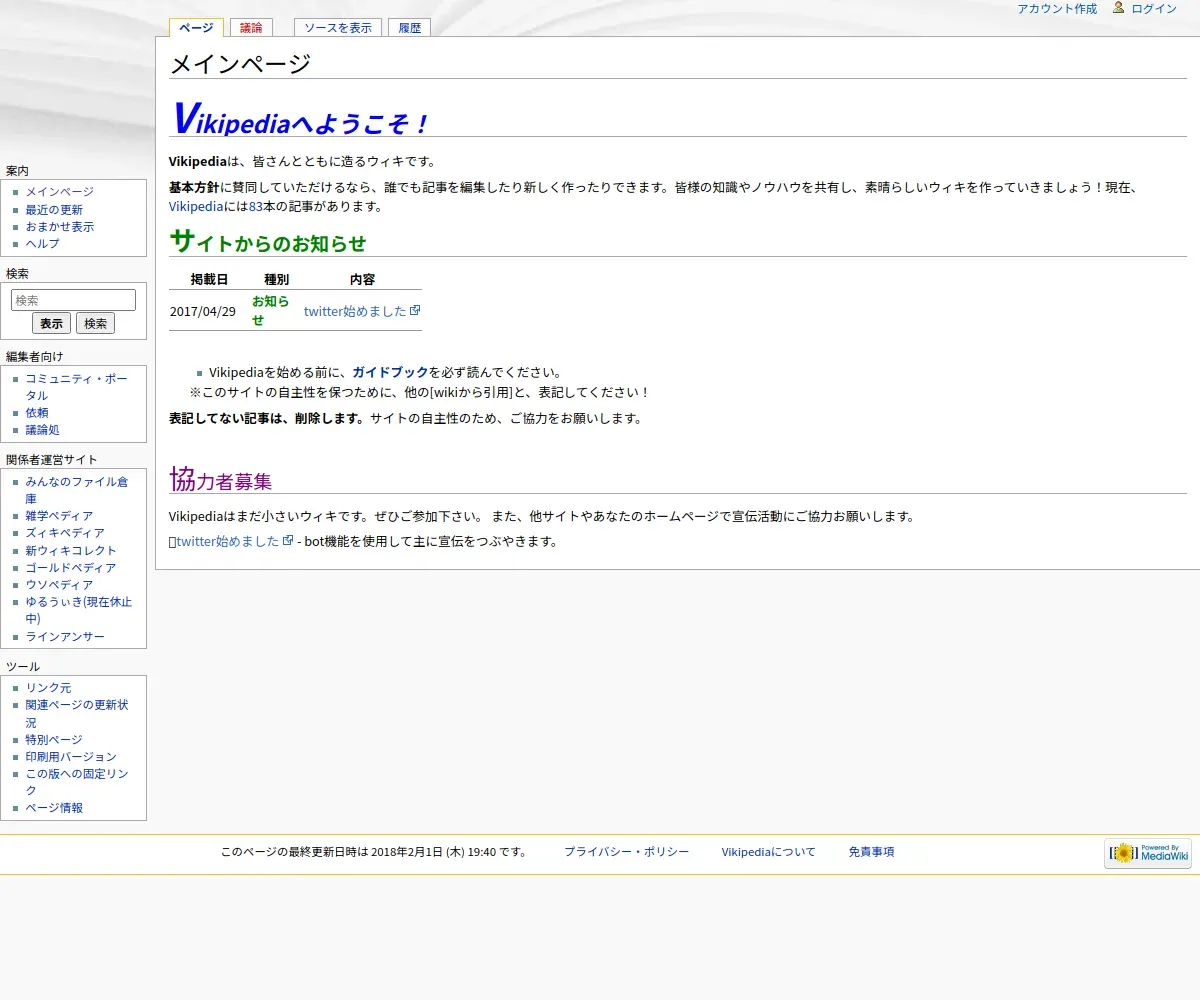The width and height of the screenshot is (1200, 1000).
Task: Open the ソースを表示 tab
Action: pyautogui.click(x=338, y=28)
